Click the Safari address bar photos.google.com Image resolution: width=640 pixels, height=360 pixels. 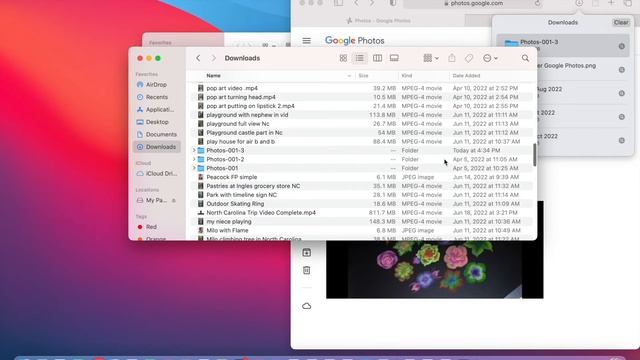[473, 4]
